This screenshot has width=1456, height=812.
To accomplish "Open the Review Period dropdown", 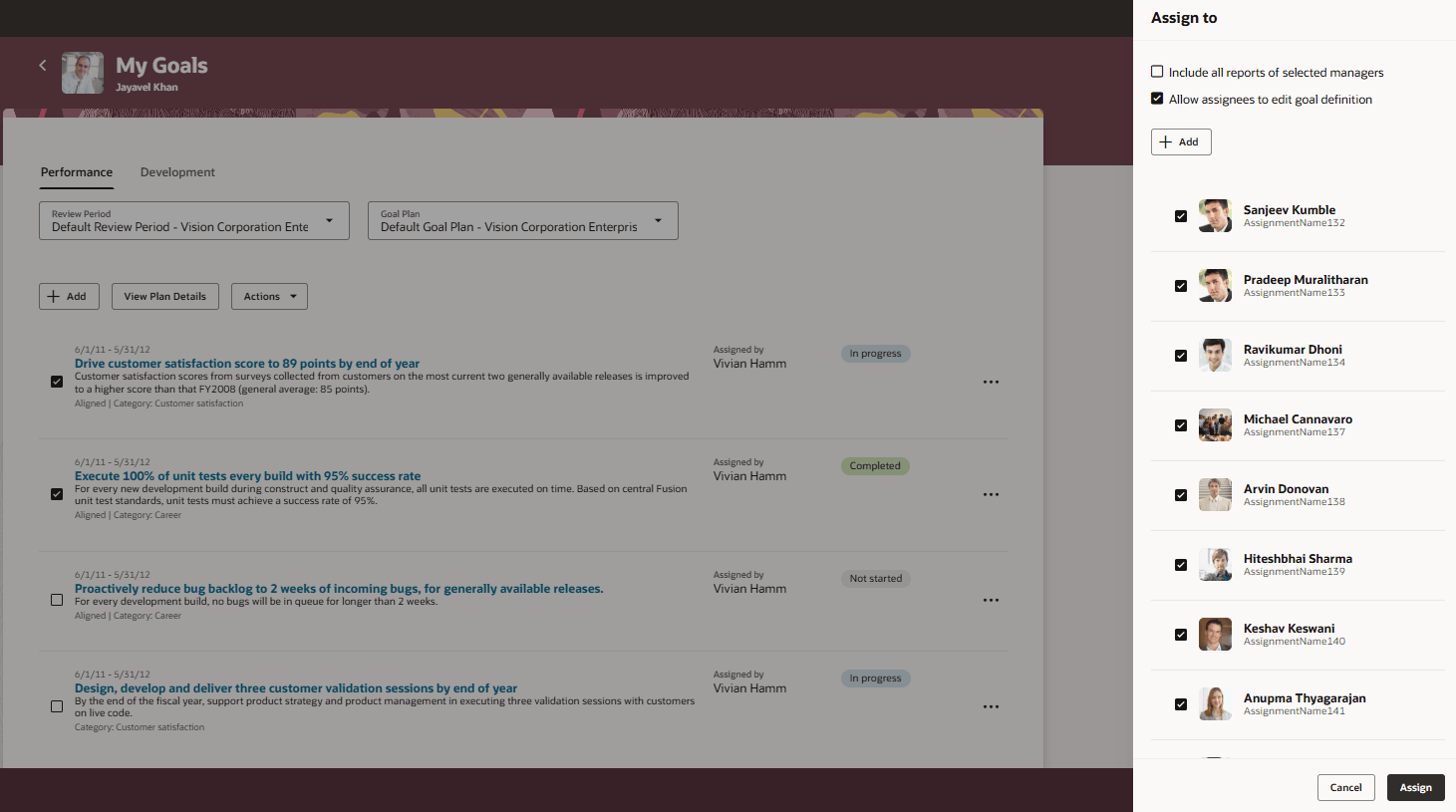I will (194, 221).
